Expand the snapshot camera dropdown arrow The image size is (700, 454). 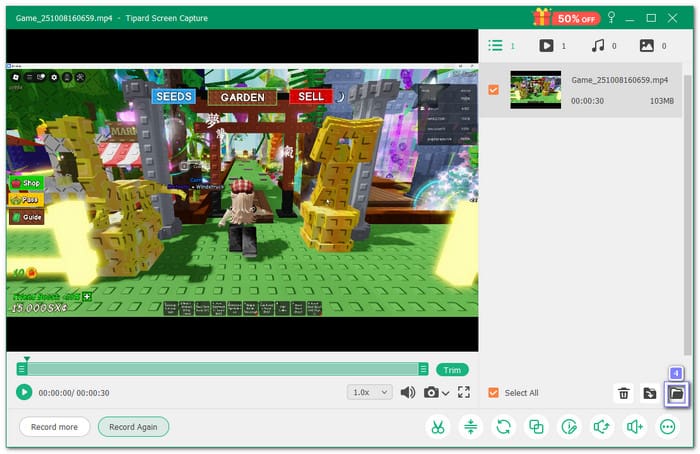[x=446, y=394]
